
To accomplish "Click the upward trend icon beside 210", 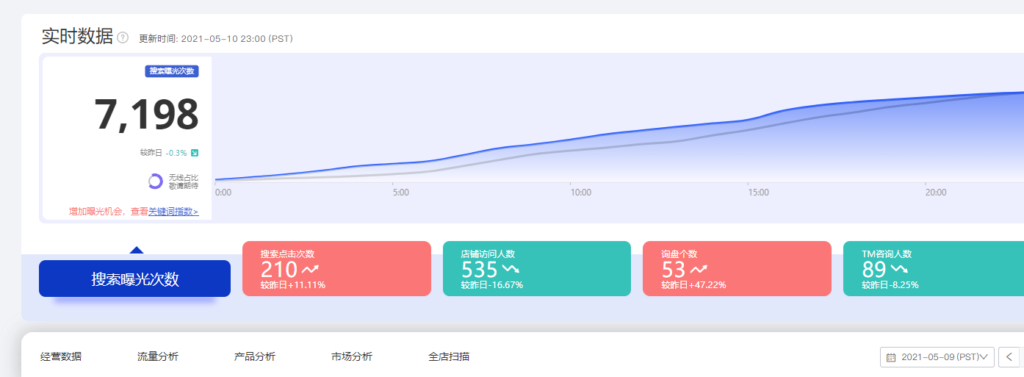I will tap(310, 269).
